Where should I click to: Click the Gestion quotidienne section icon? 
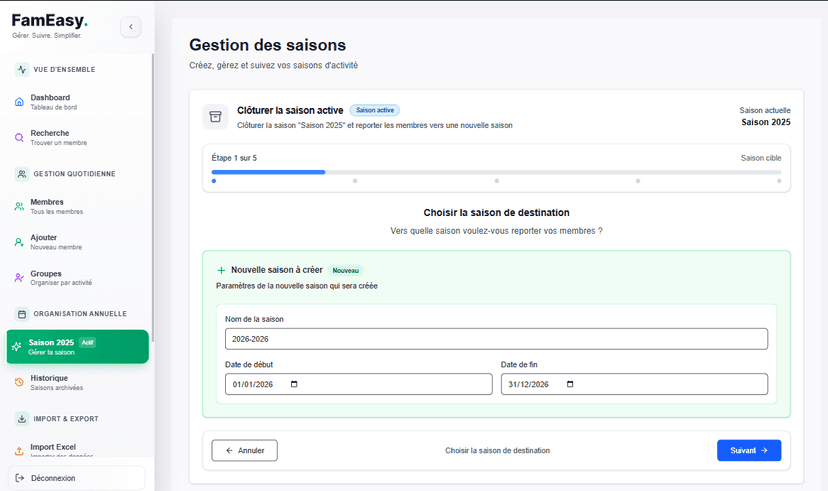point(22,174)
